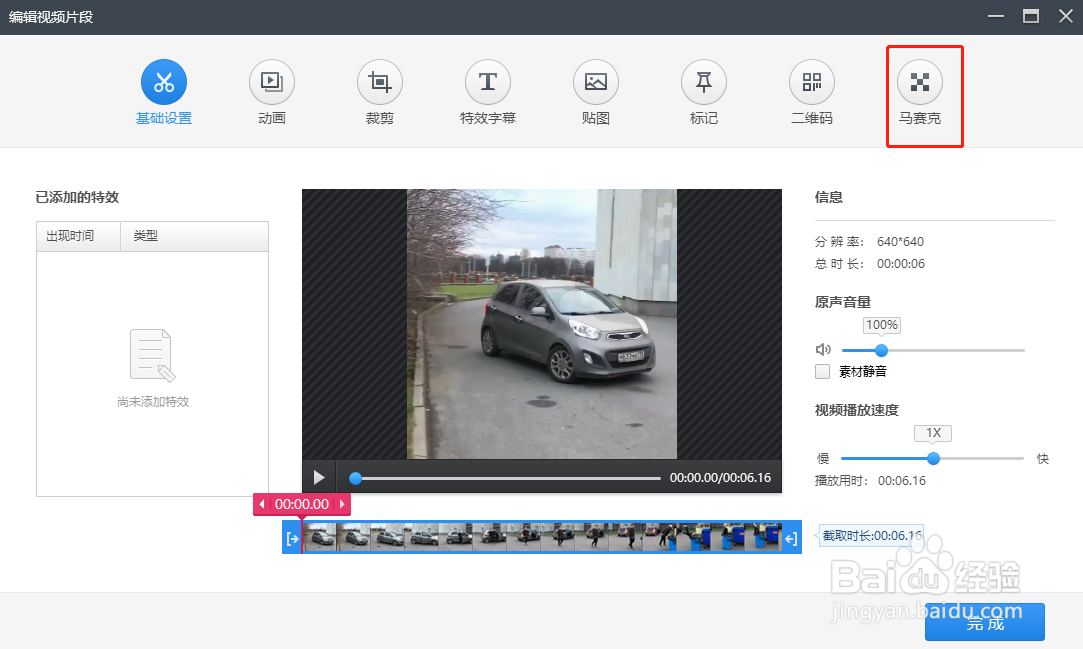Screen dimensions: 1083x649
Task: Open the 二维码 QR code tool
Action: point(812,82)
